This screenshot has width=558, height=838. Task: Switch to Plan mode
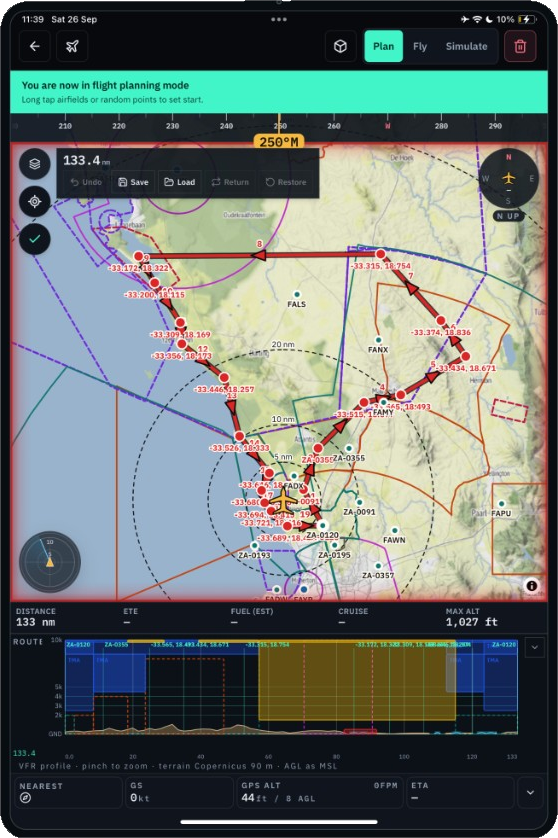pos(383,46)
